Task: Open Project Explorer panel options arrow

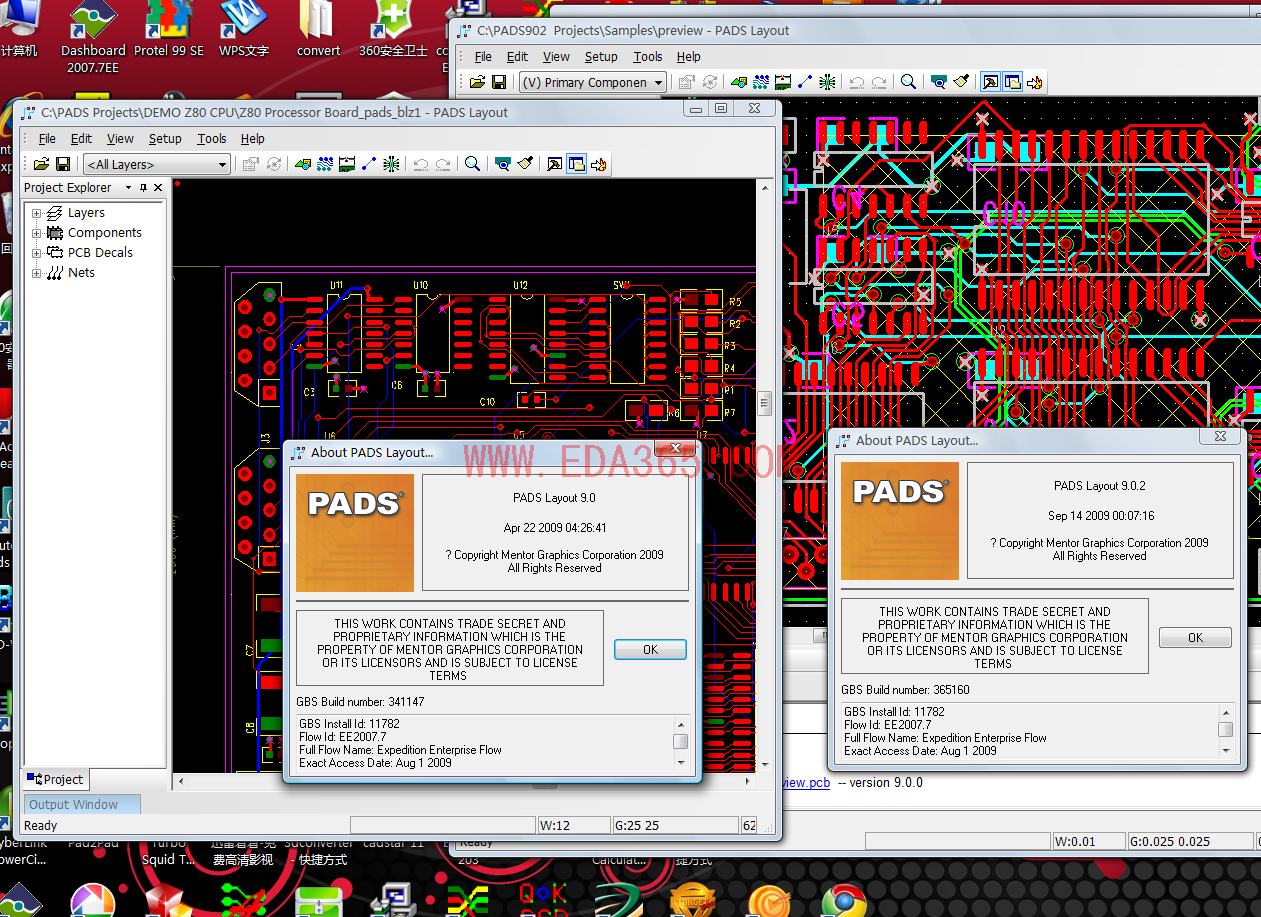Action: pos(128,188)
